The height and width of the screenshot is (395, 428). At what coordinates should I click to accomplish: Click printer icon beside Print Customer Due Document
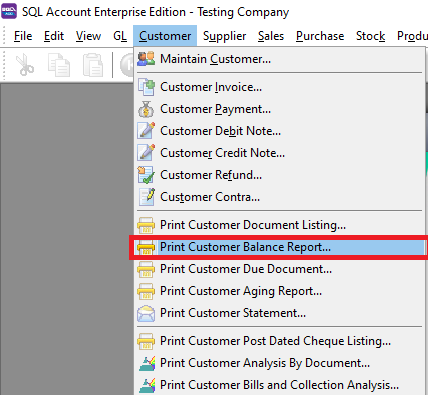(x=146, y=269)
